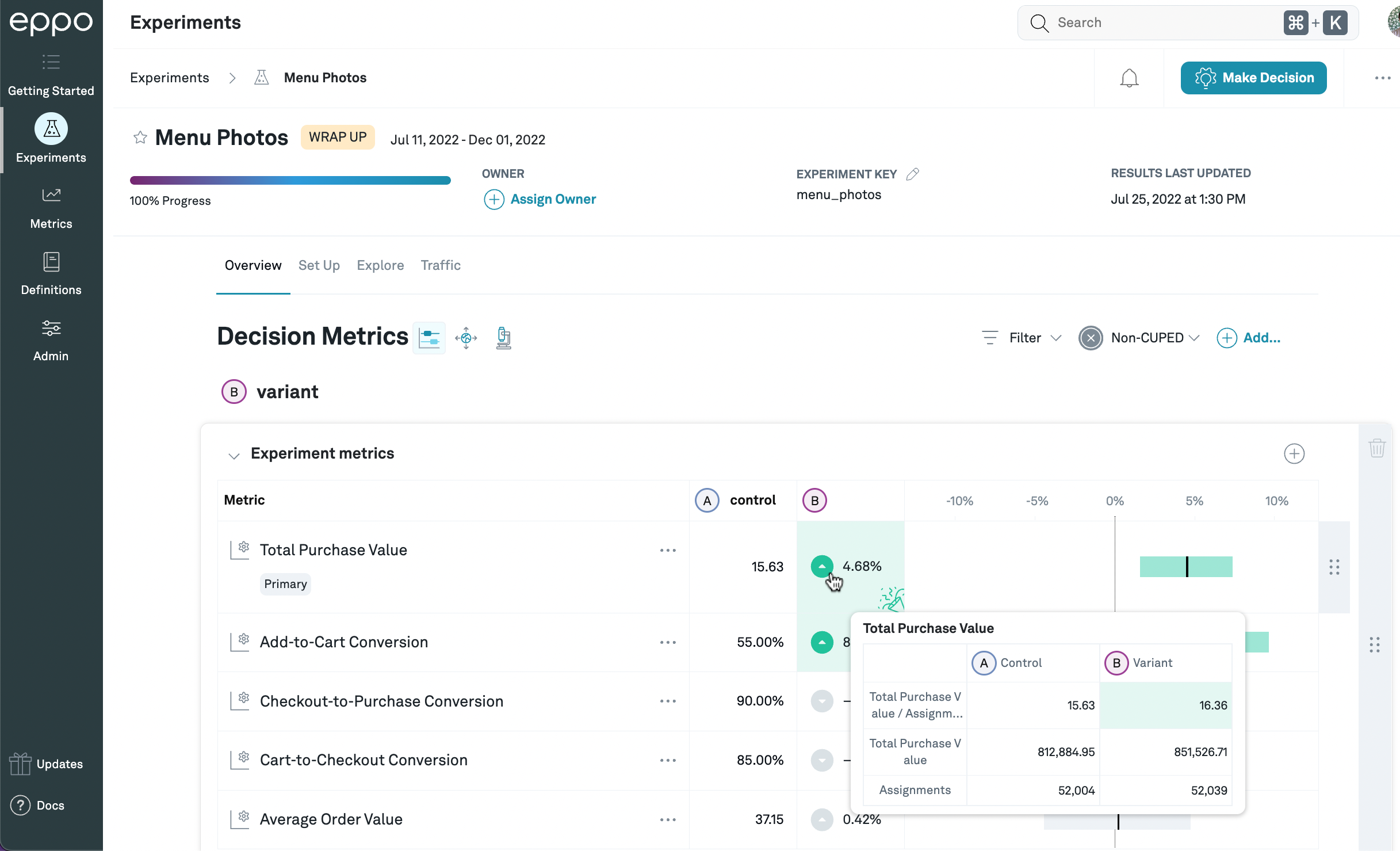
Task: Click the Make Decision button
Action: coord(1253,78)
